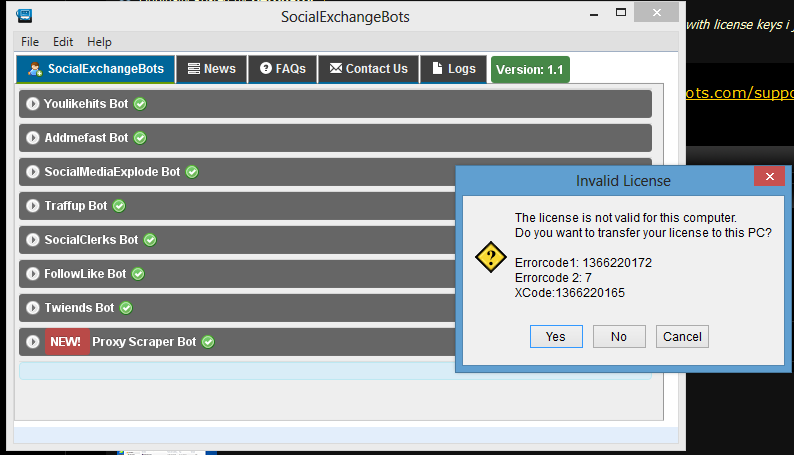Click the Errorcode1: 1366220172 text
The width and height of the screenshot is (794, 455).
tap(583, 263)
